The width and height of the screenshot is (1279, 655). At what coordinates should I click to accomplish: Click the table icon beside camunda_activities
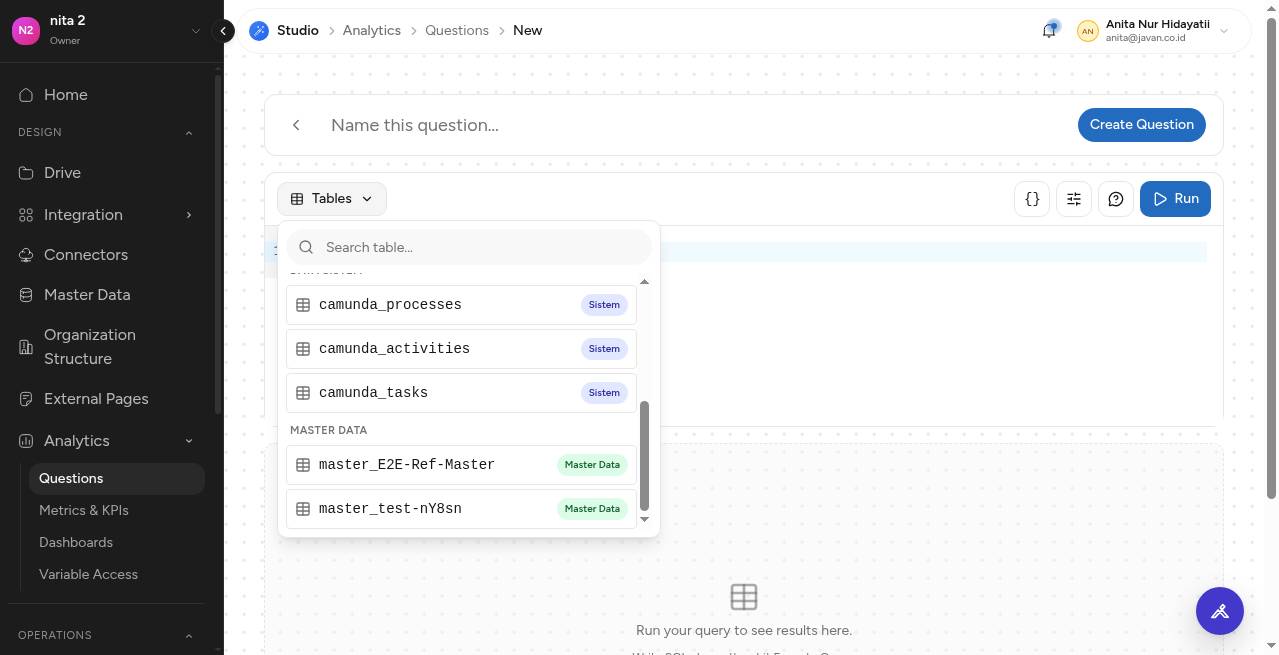click(x=303, y=349)
